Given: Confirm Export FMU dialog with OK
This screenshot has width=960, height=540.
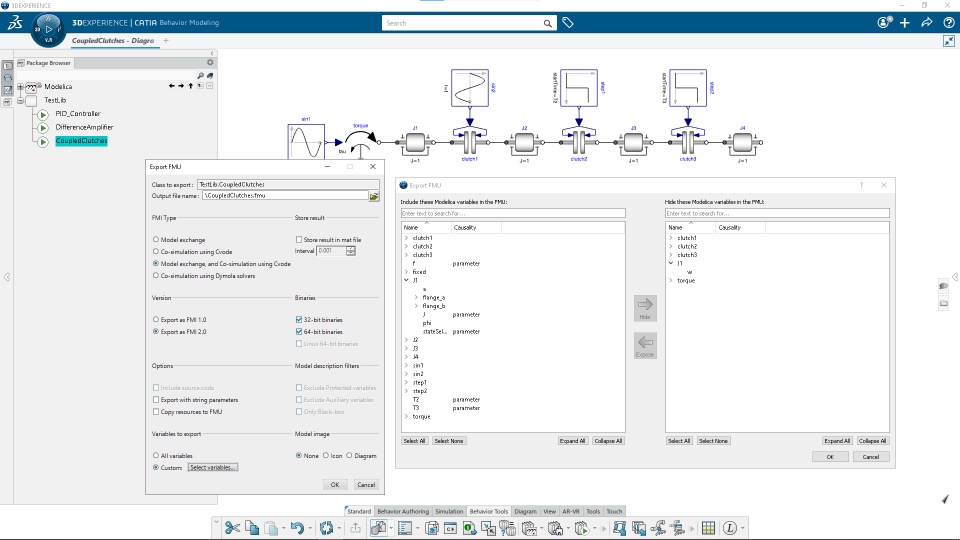Looking at the screenshot, I should coord(335,484).
